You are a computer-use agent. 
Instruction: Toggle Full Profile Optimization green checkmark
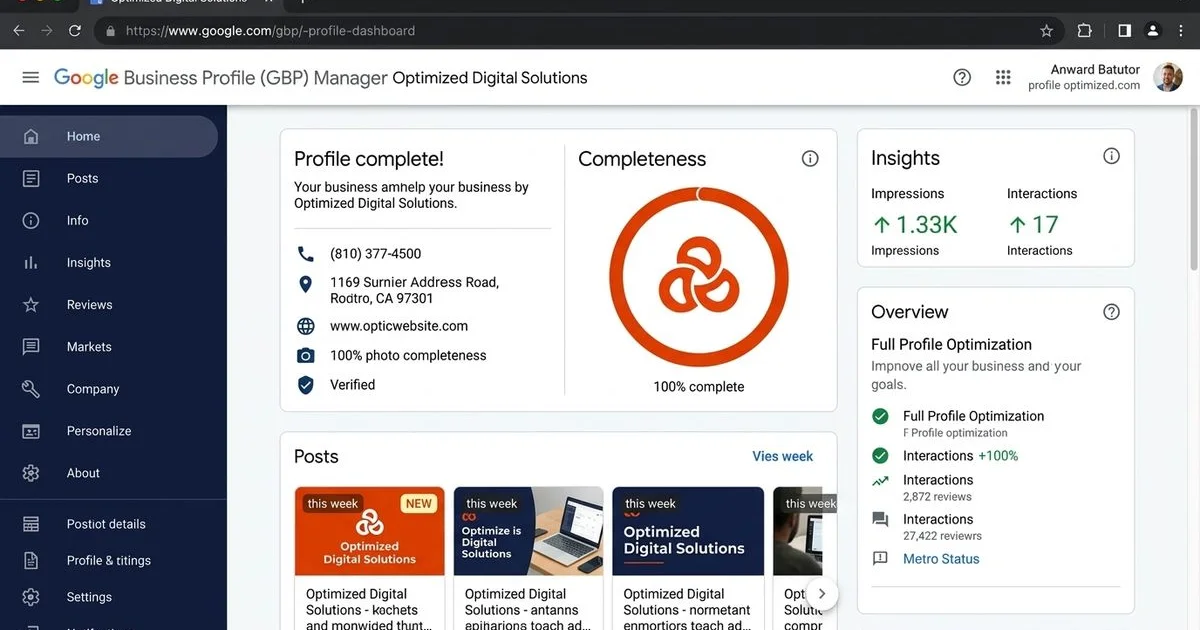880,416
